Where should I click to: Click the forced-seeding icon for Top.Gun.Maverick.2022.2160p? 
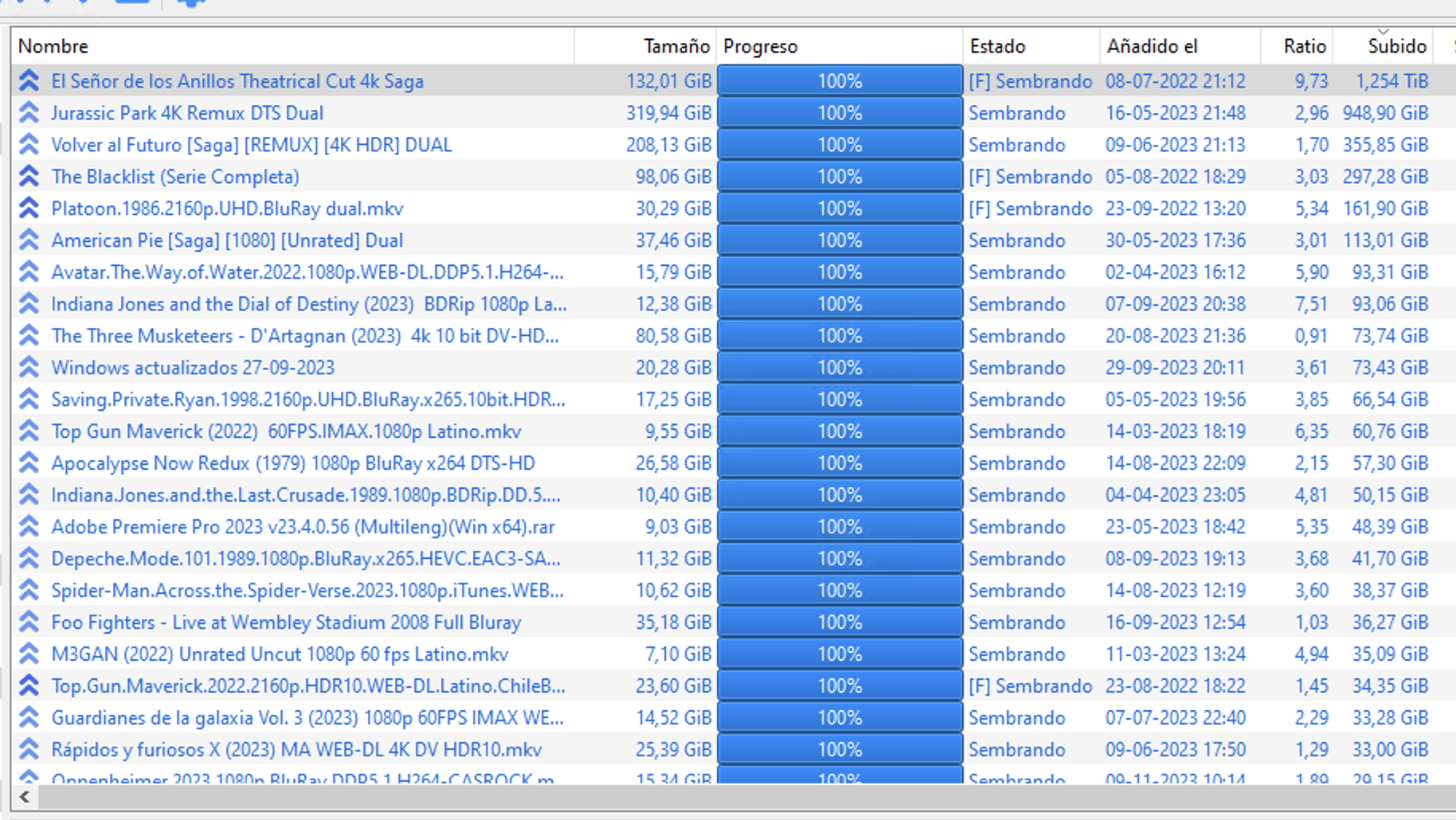[x=29, y=685]
